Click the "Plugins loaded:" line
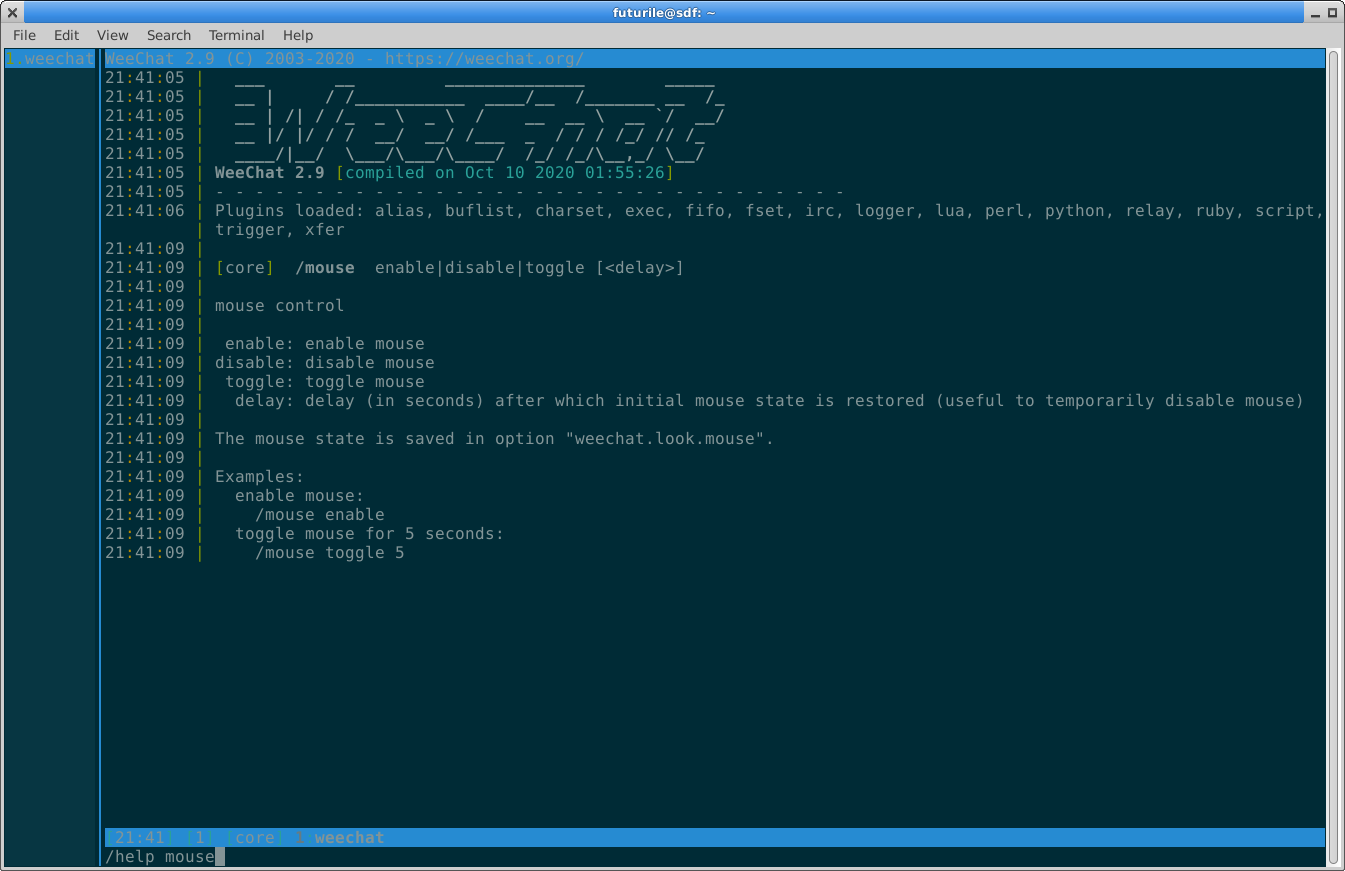 coord(770,211)
